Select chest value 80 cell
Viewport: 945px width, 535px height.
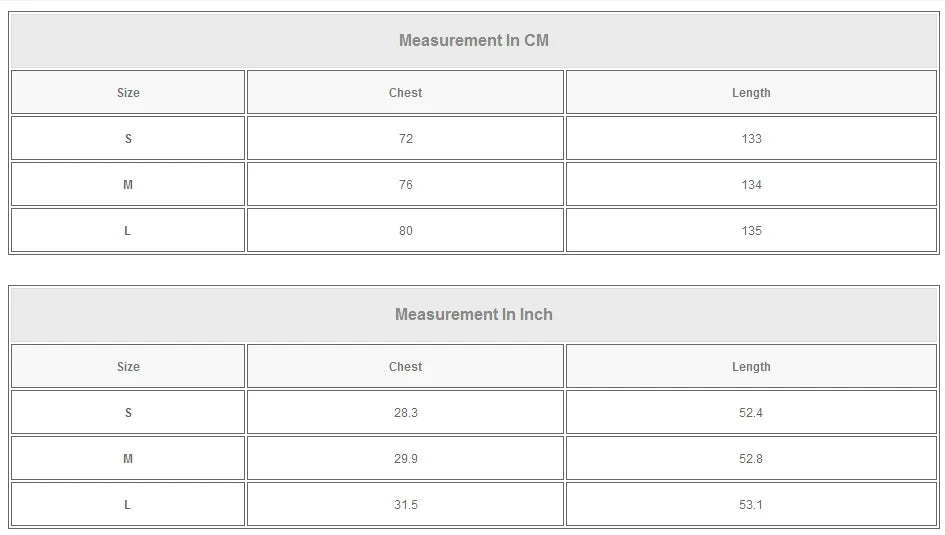click(x=405, y=231)
